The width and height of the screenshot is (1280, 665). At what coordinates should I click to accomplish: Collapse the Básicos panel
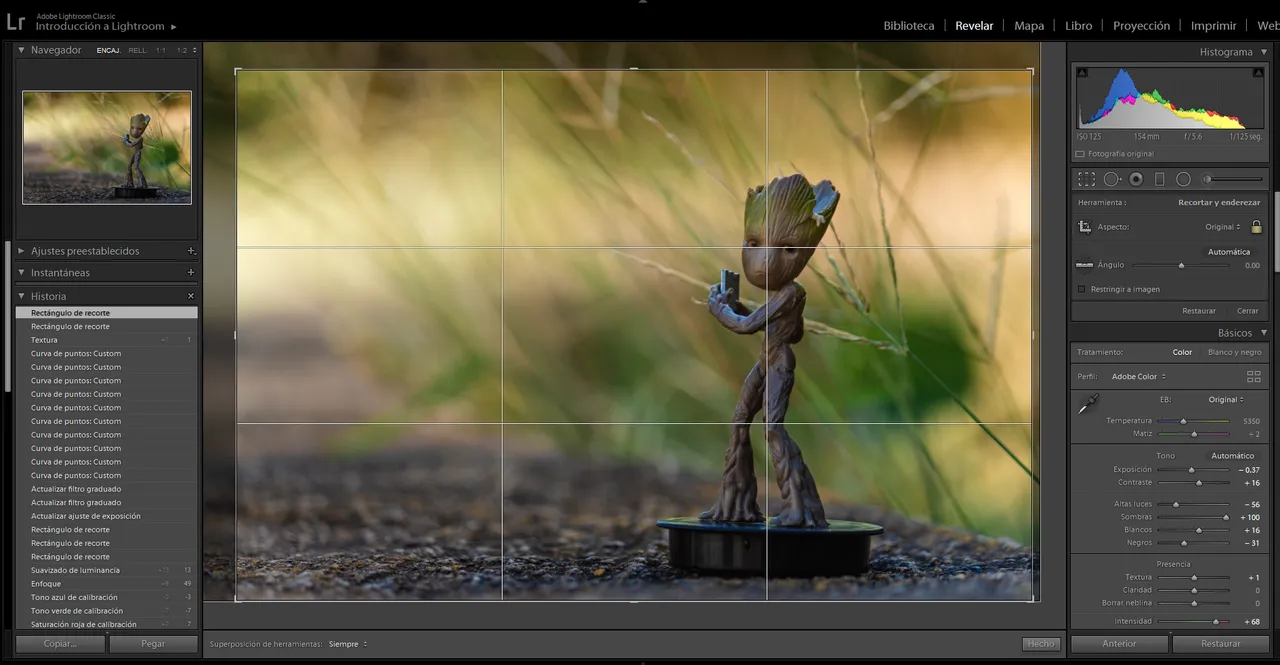click(x=1264, y=333)
